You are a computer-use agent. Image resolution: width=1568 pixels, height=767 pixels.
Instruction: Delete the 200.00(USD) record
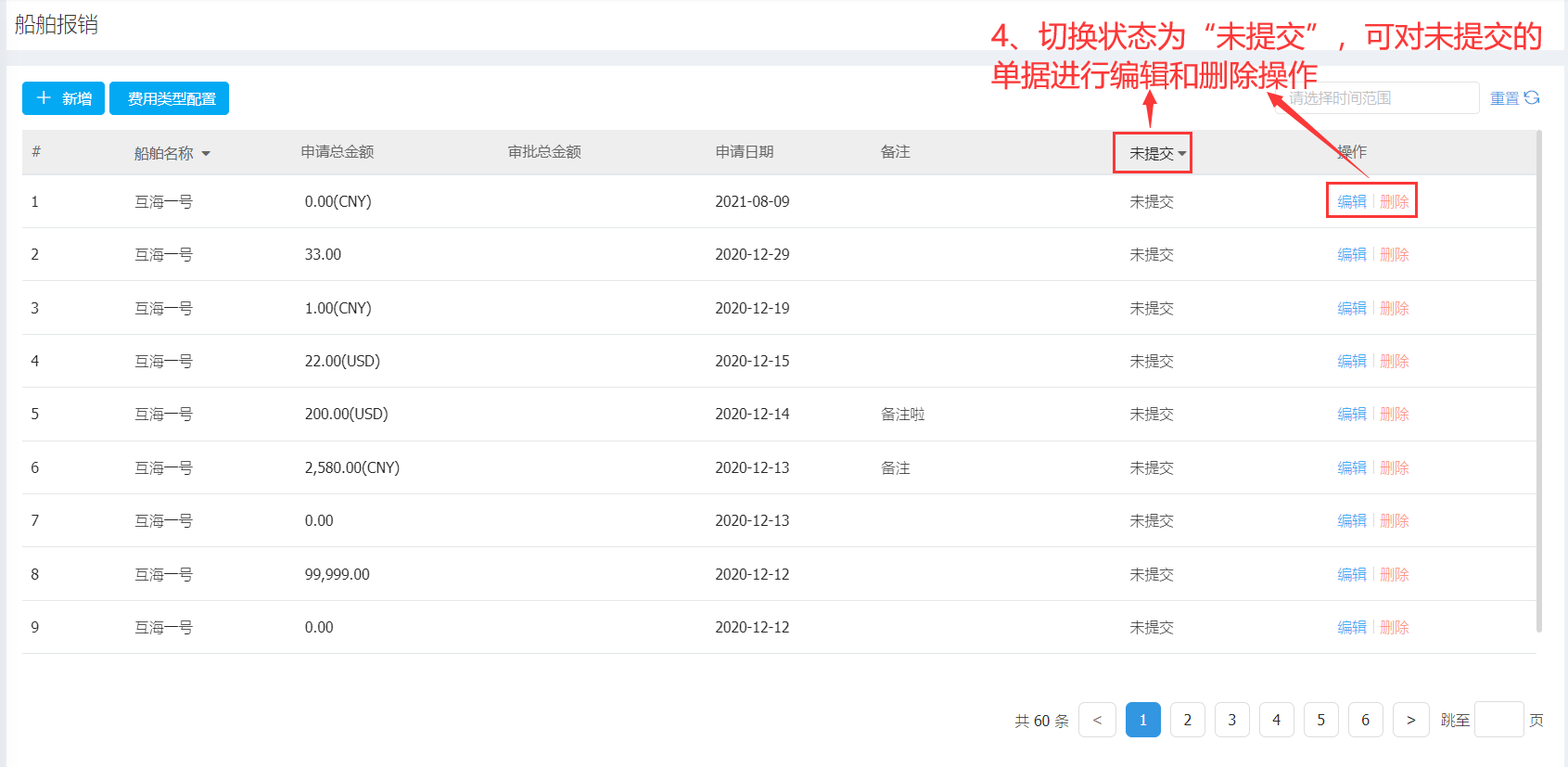(x=1395, y=414)
